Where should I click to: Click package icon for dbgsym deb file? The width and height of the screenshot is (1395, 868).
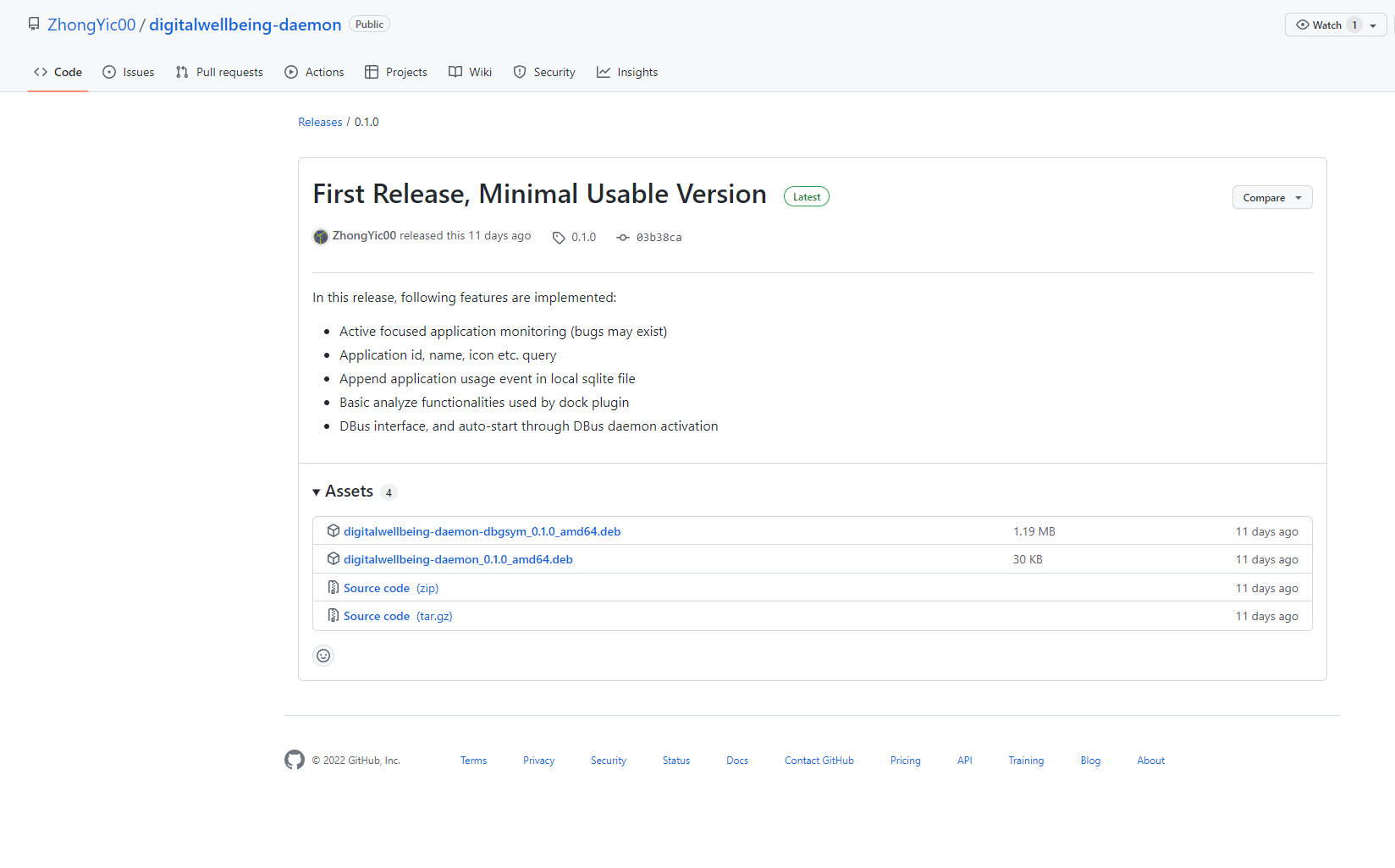[x=334, y=530]
